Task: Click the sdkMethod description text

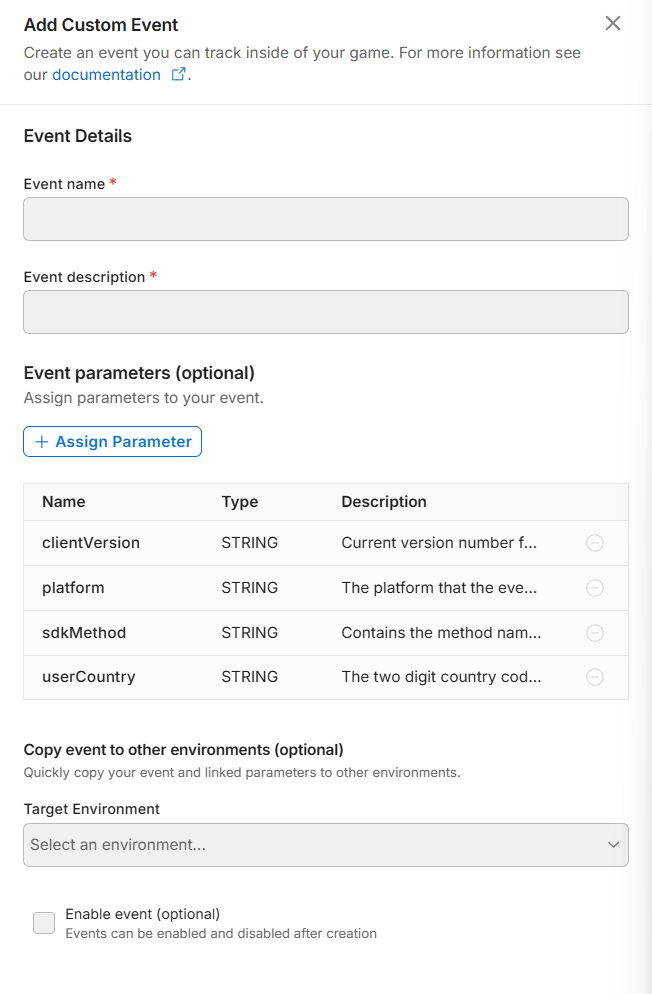Action: click(441, 633)
